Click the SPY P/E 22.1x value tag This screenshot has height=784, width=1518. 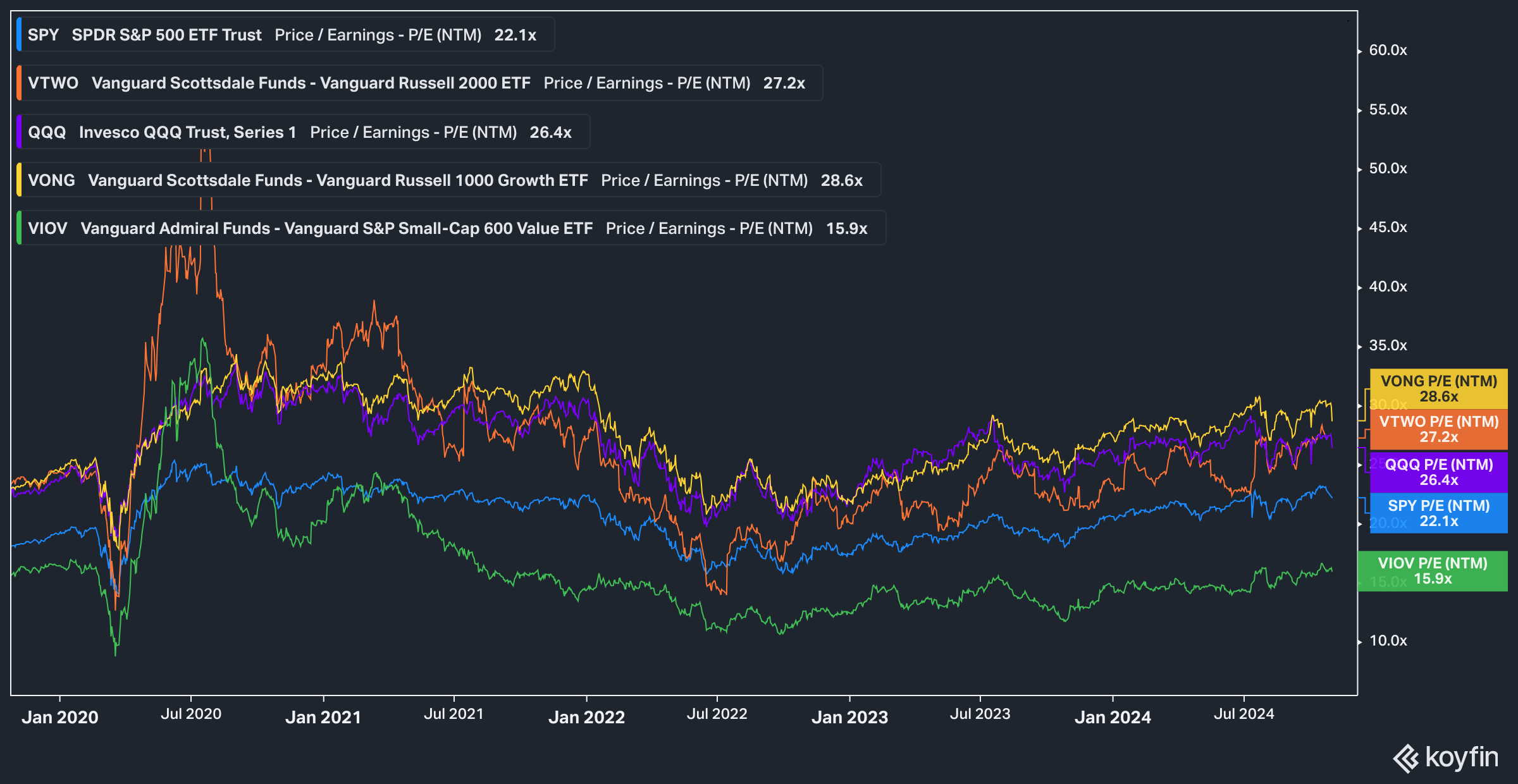point(1438,513)
